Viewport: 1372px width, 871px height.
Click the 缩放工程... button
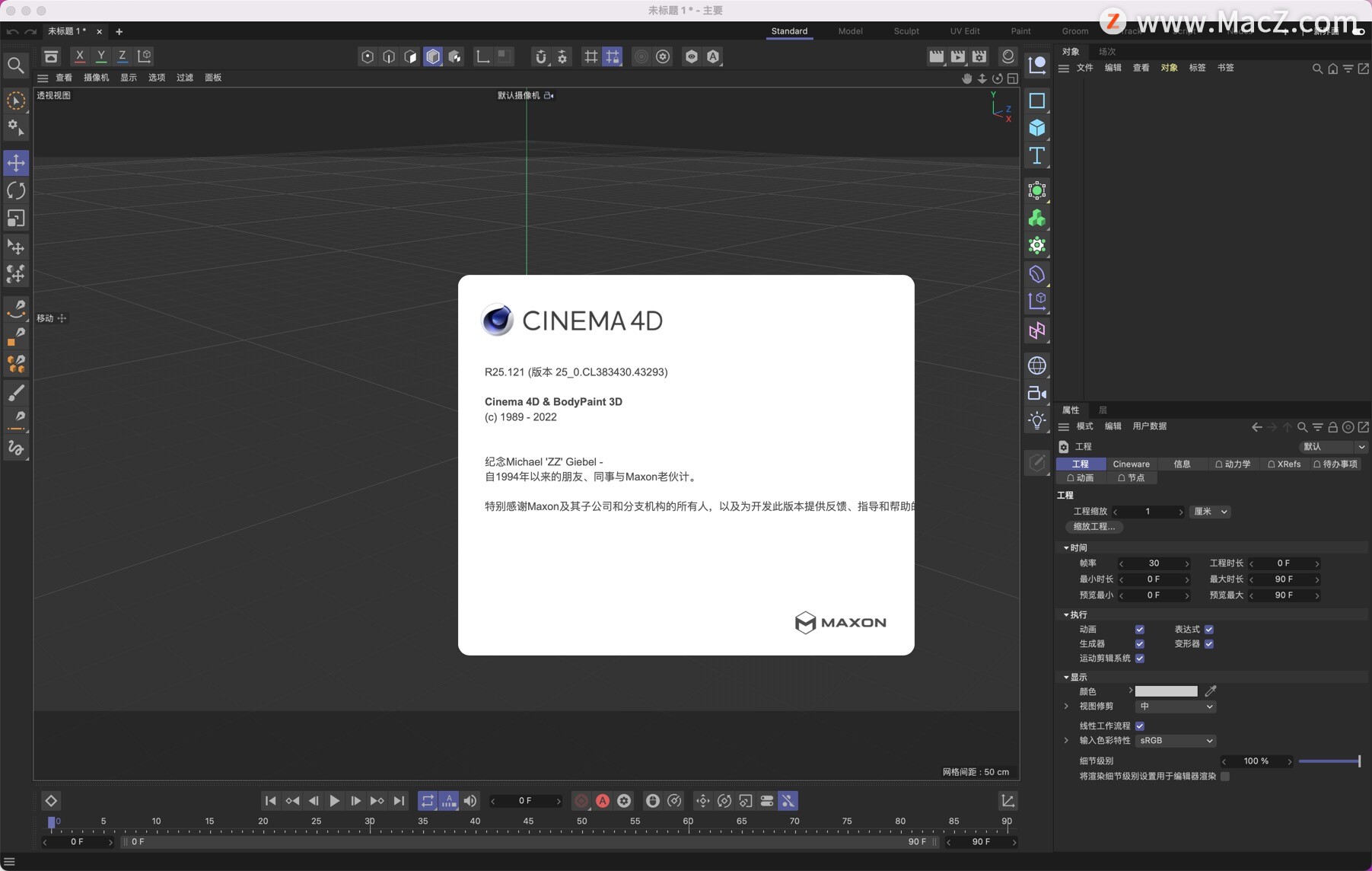coord(1094,527)
